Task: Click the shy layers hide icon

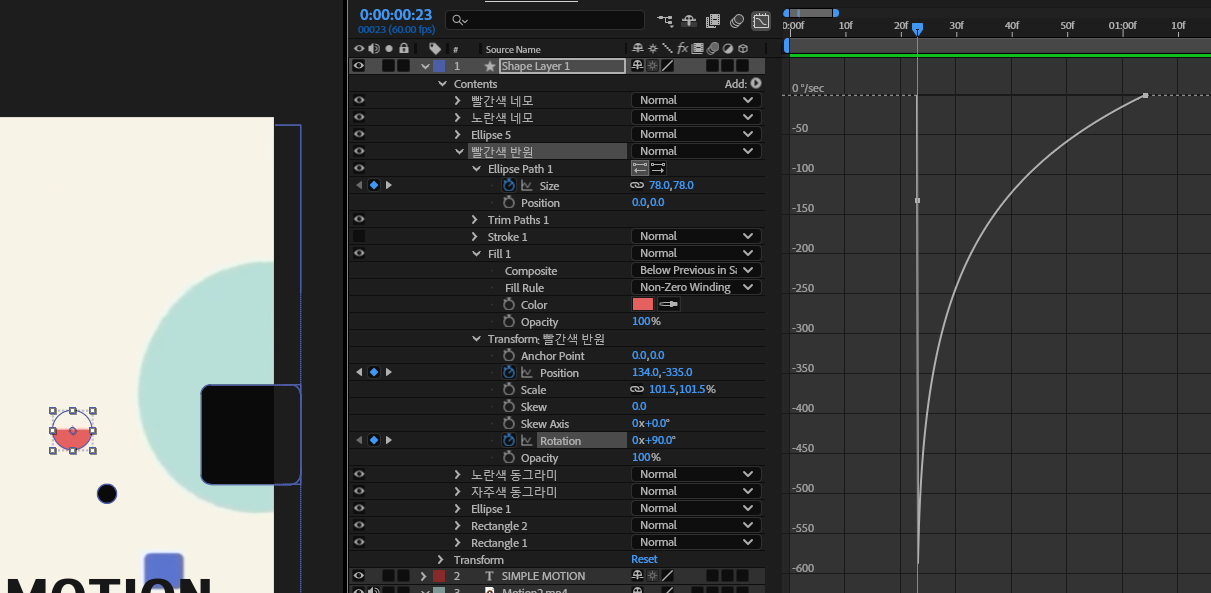Action: (x=689, y=20)
